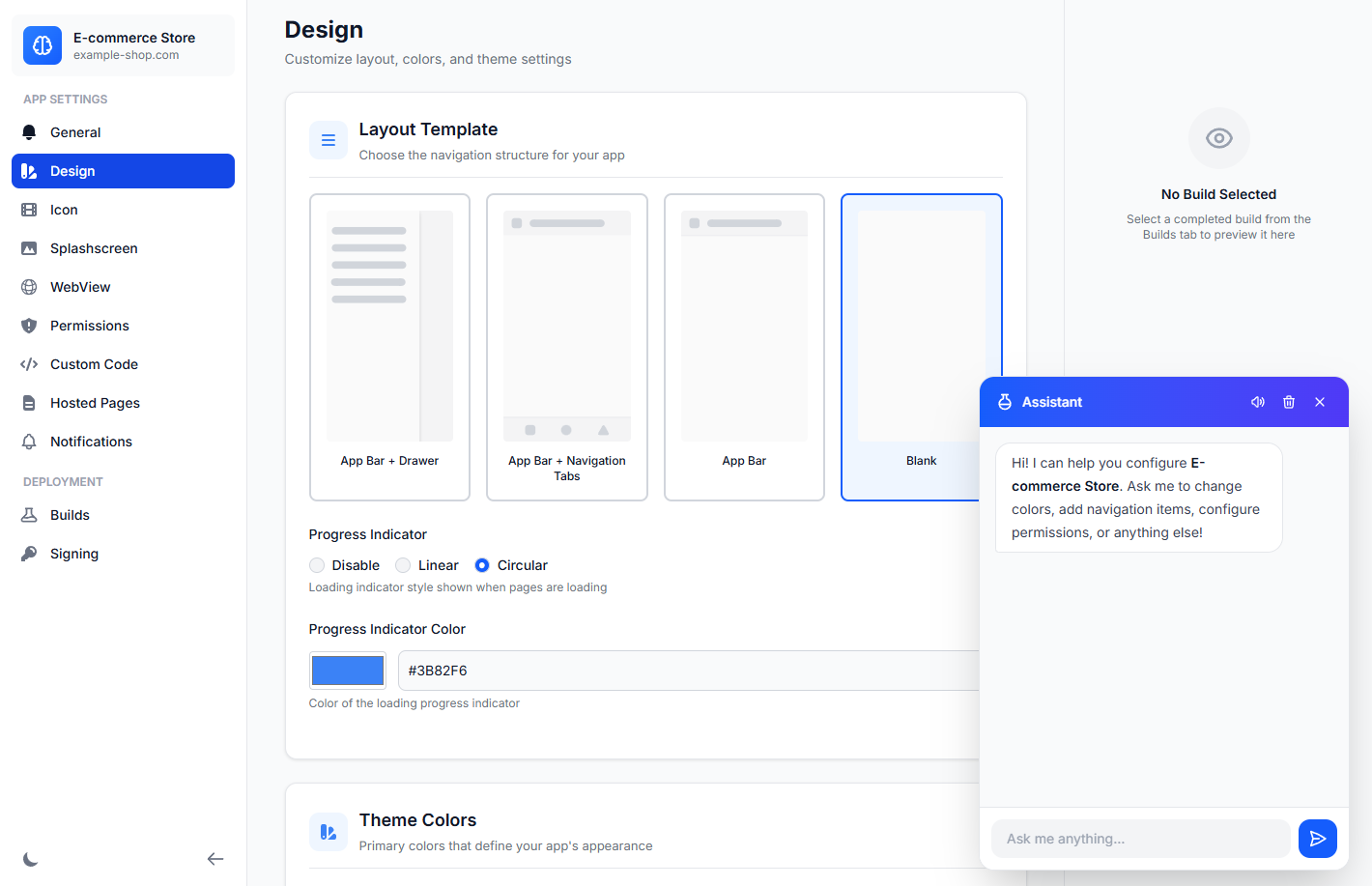Select the Circular progress indicator
The image size is (1372, 886).
pos(482,565)
